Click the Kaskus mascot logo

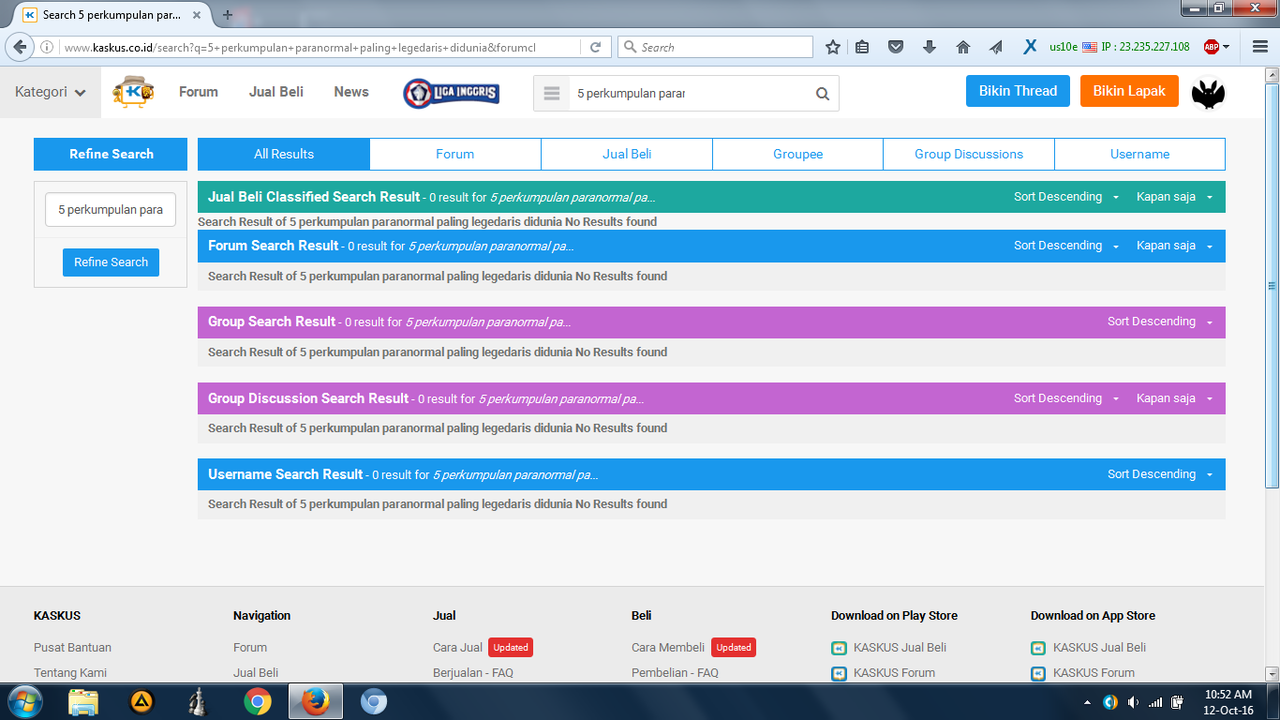coord(133,92)
